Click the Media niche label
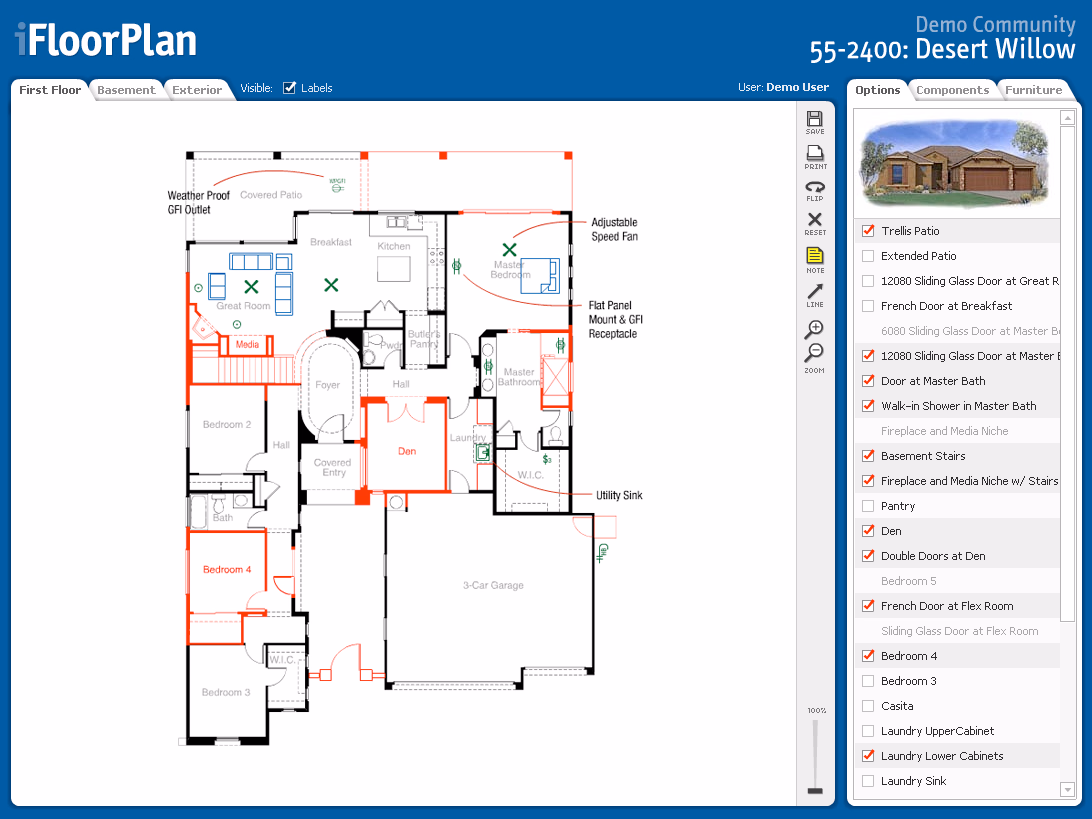1092x819 pixels. coord(247,344)
